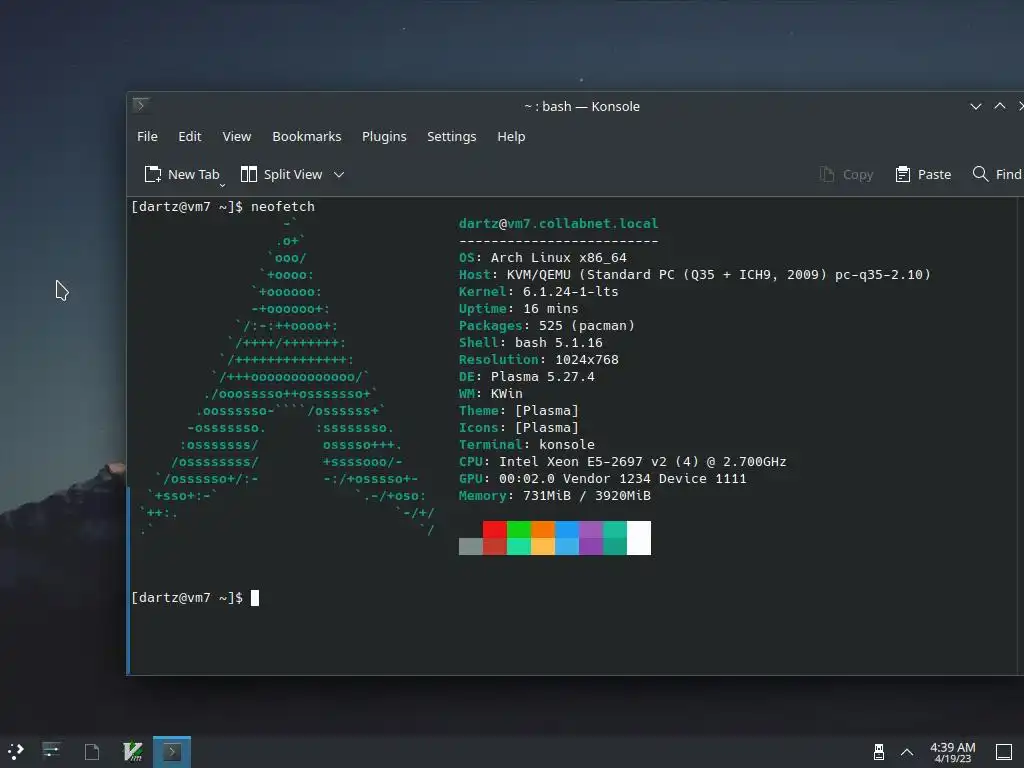Expand the Split View dropdown arrow
Image resolution: width=1024 pixels, height=768 pixels.
click(x=338, y=174)
